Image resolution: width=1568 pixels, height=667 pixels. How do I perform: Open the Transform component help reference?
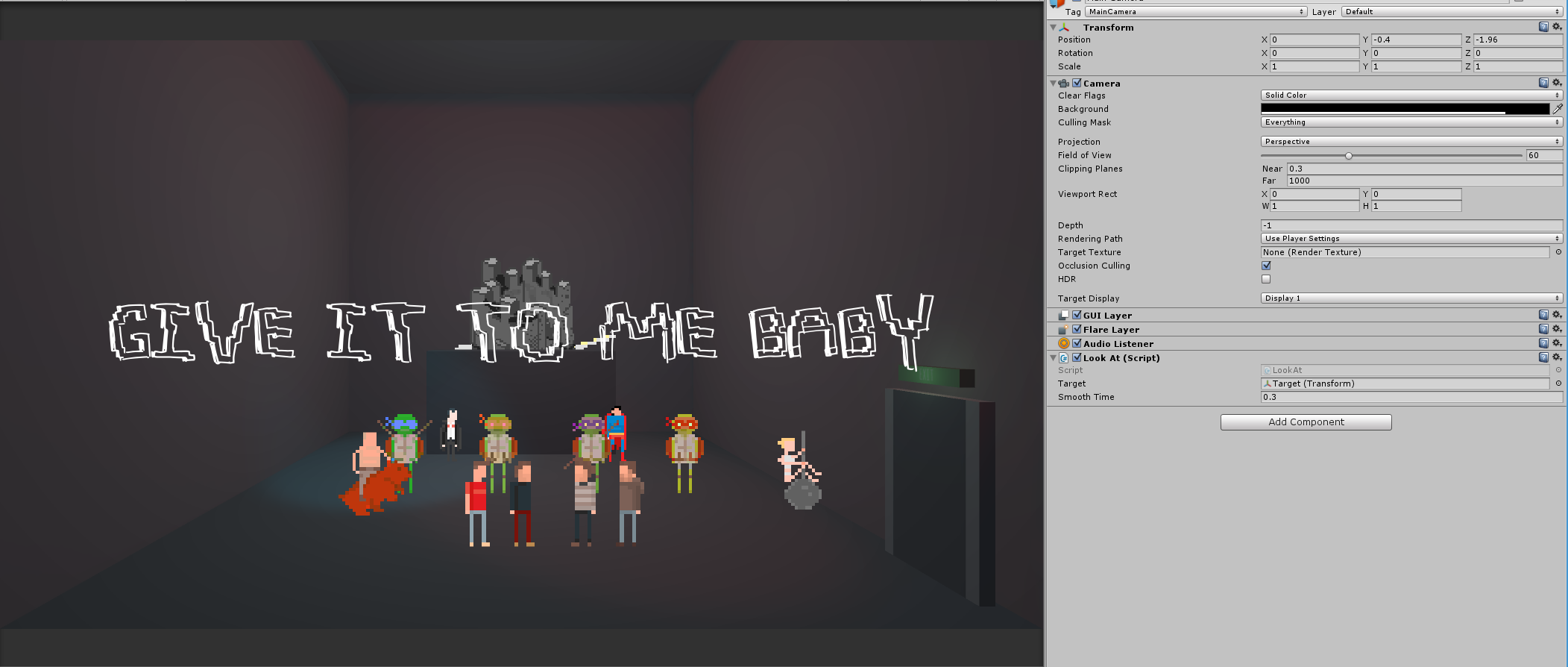coord(1543,27)
